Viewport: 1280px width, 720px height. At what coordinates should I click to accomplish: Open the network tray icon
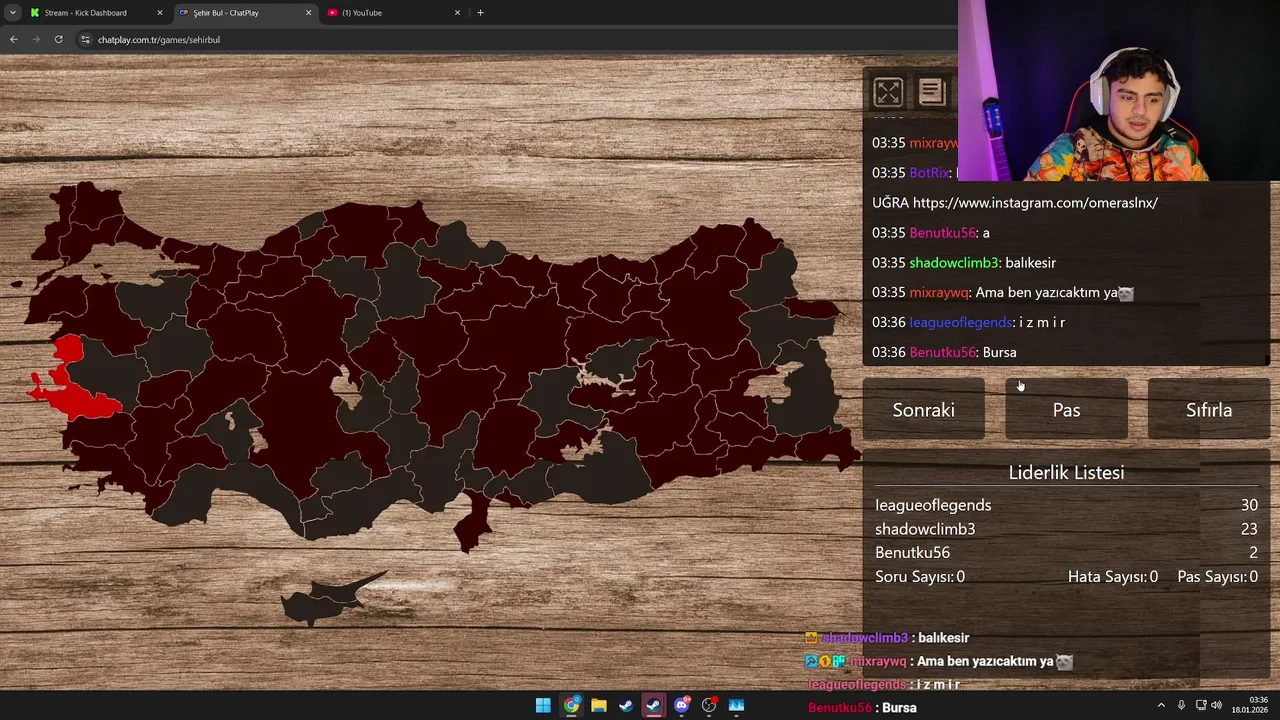(x=1201, y=705)
